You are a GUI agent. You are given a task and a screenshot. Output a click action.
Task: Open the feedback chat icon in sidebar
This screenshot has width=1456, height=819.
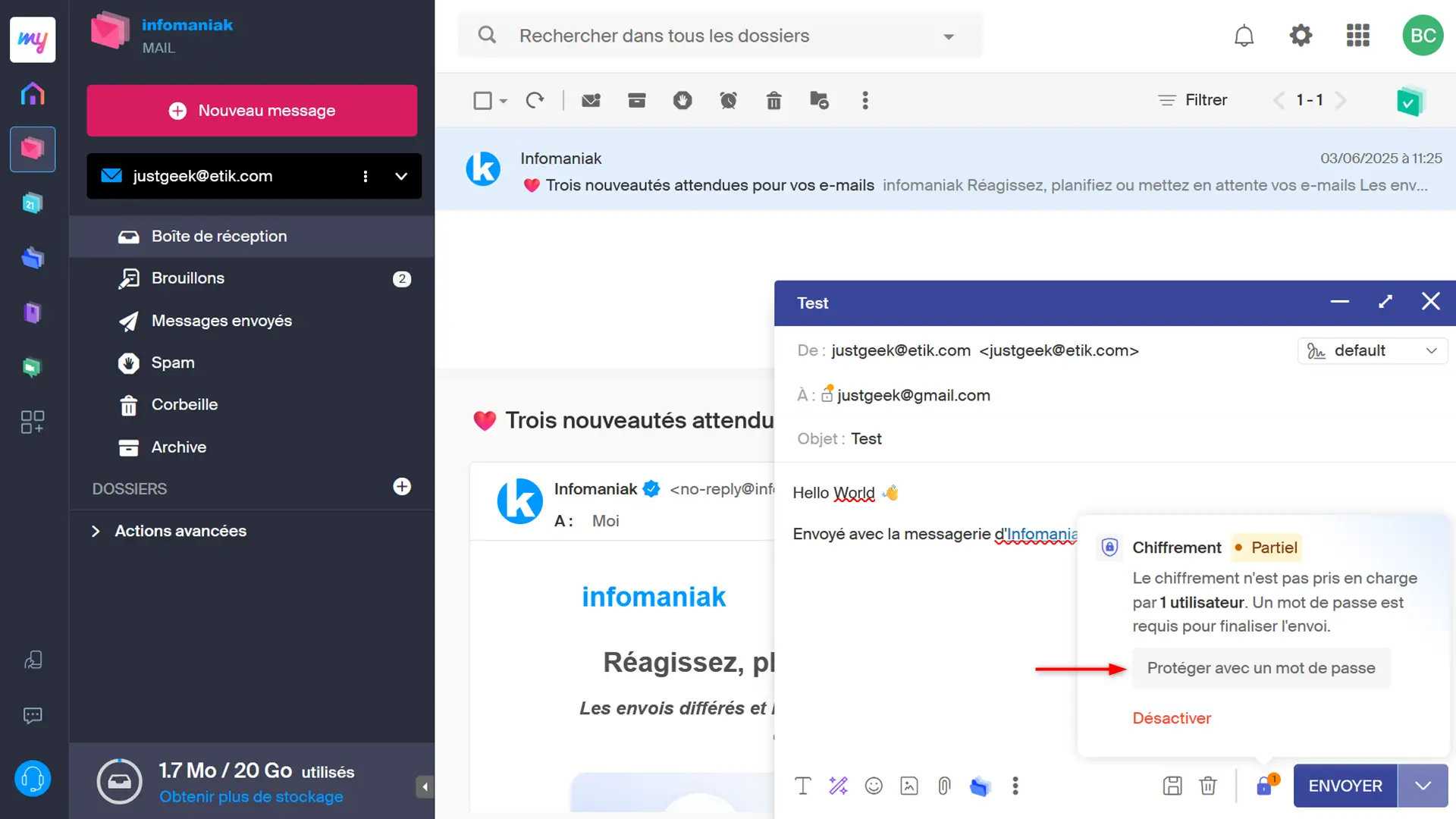(33, 715)
